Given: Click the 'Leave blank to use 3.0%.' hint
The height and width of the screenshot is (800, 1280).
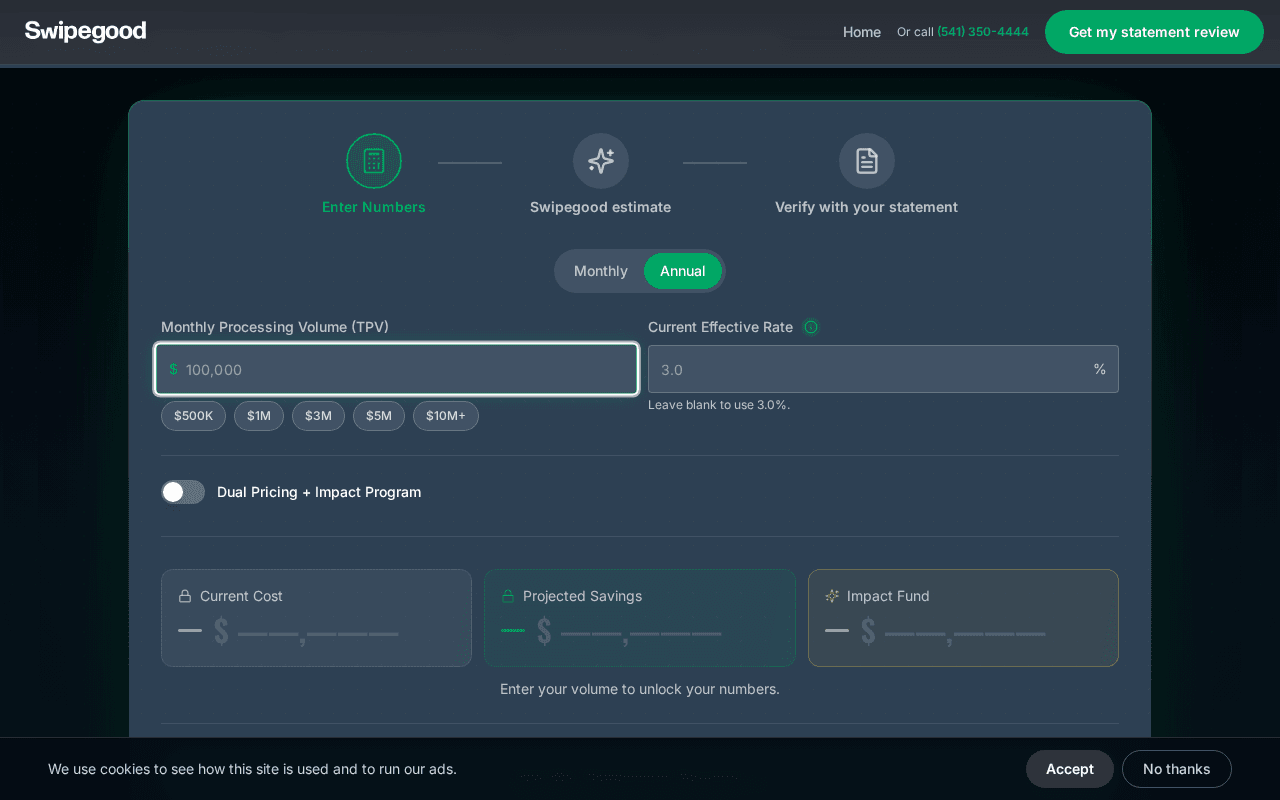Looking at the screenshot, I should coord(719,405).
